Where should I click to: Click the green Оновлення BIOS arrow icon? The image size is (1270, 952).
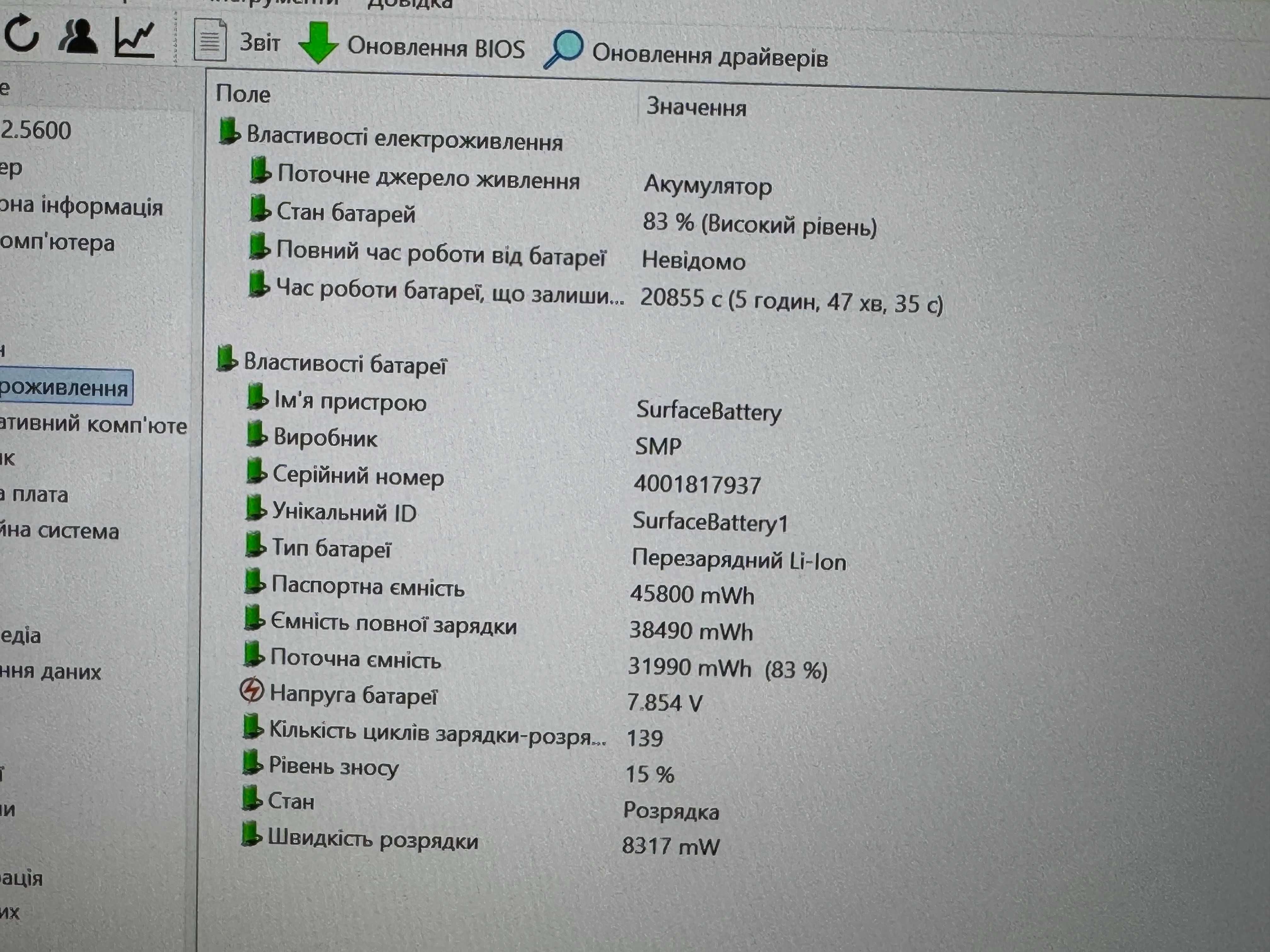pyautogui.click(x=318, y=42)
